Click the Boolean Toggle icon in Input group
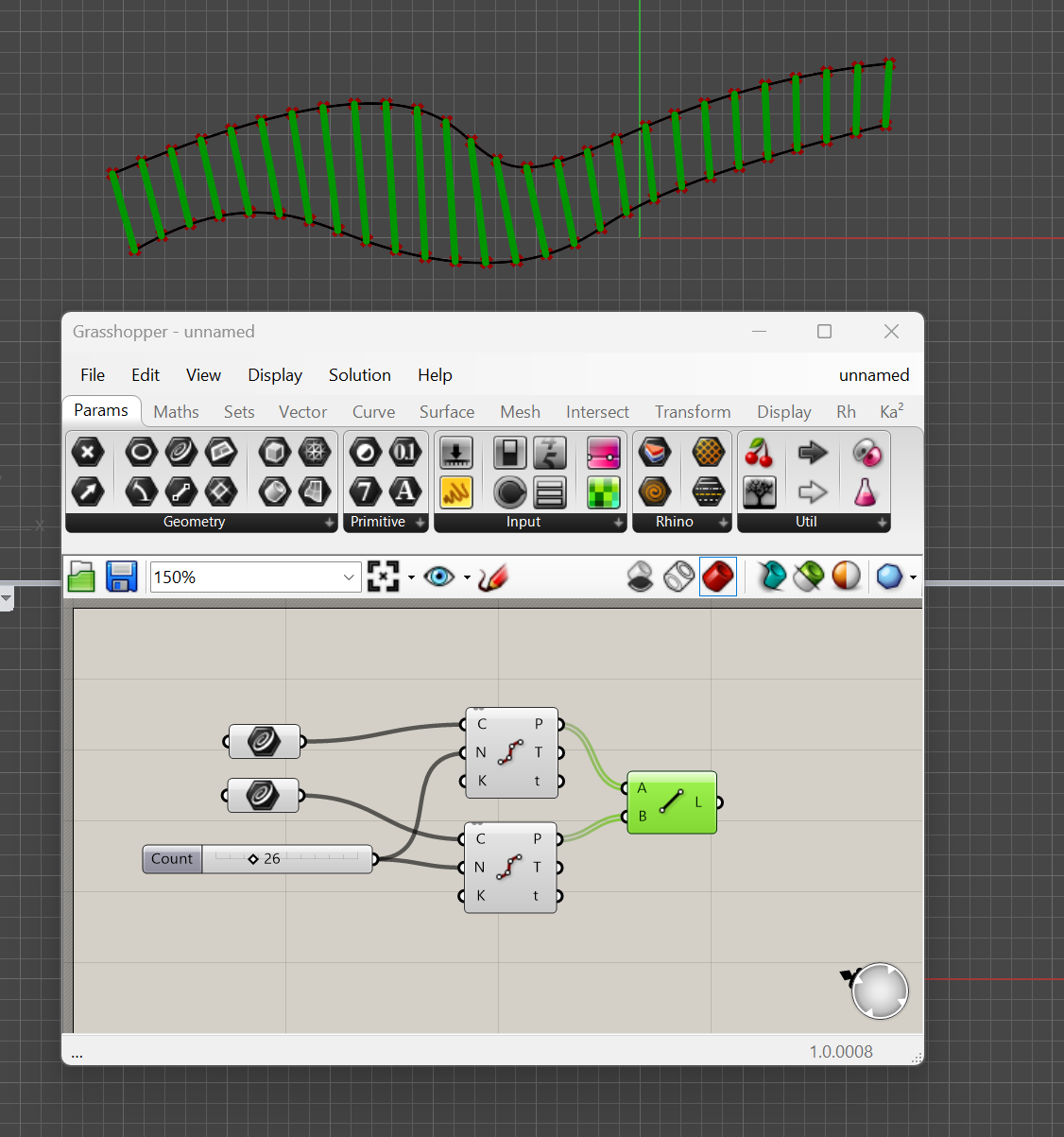 click(x=510, y=452)
